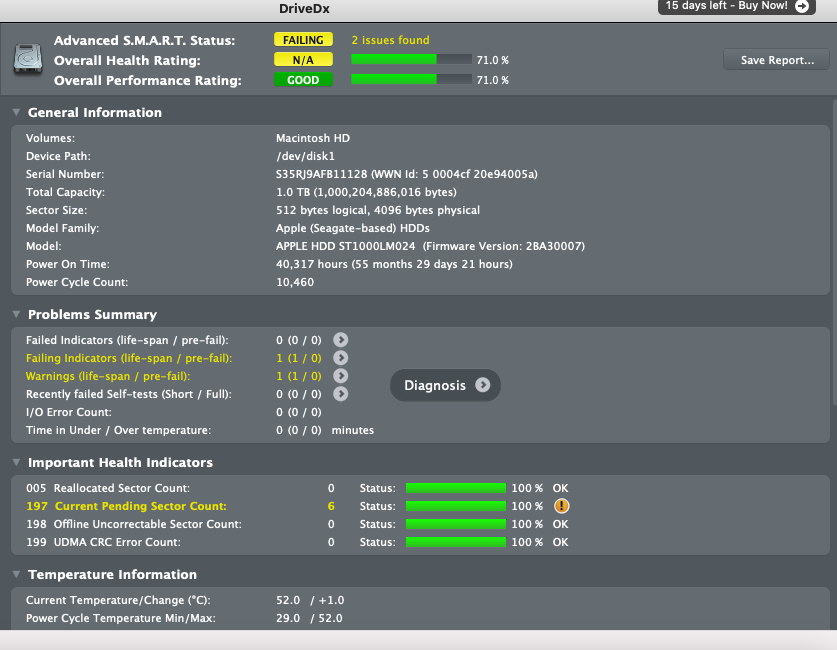Image resolution: width=837 pixels, height=650 pixels.
Task: Click Power On Time 40,317 hours value
Action: click(x=394, y=264)
